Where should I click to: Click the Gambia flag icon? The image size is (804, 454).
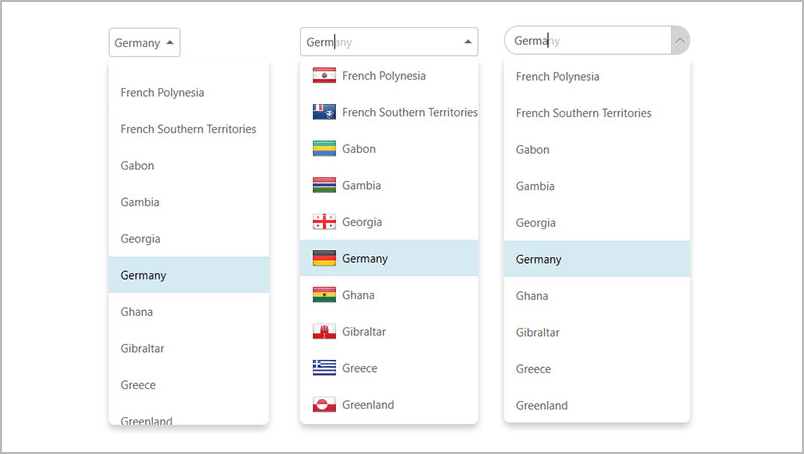click(324, 185)
